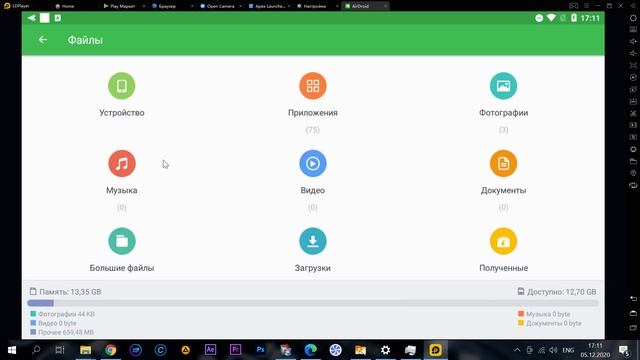The width and height of the screenshot is (640, 360).
Task: Open Windows search on the taskbar
Action: point(36,350)
